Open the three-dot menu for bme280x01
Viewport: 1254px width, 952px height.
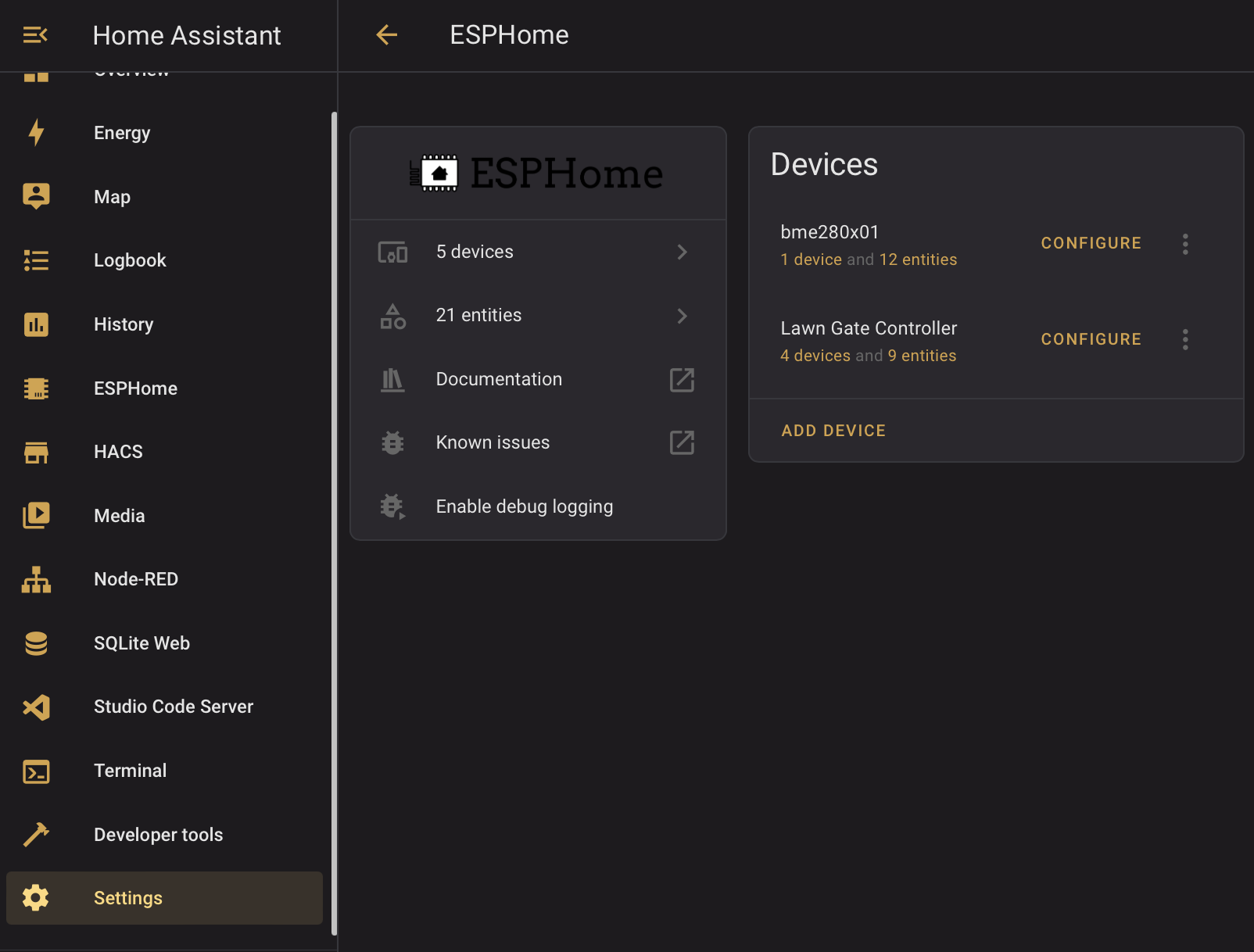point(1185,244)
